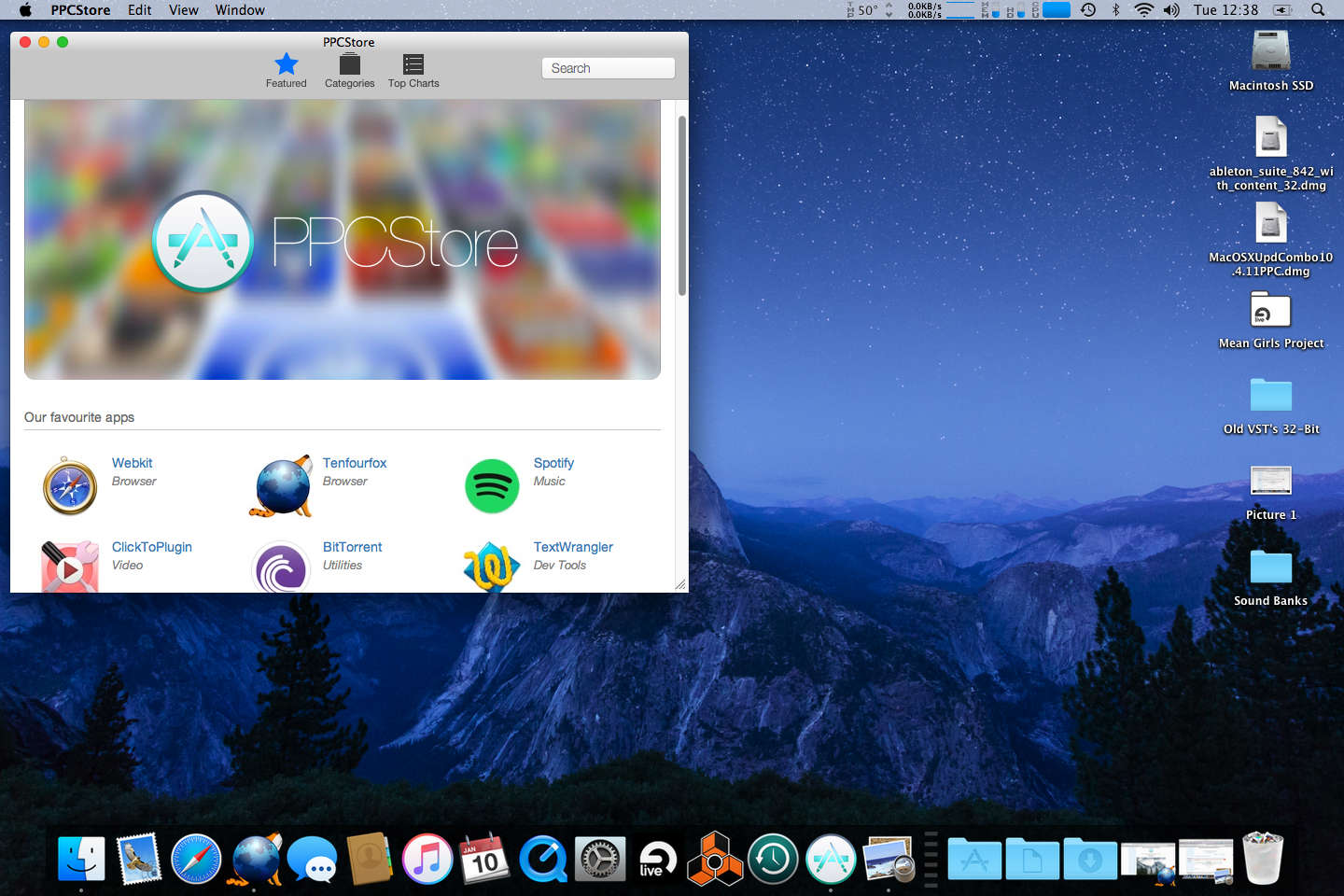The image size is (1344, 896).
Task: Select Sound Banks folder on desktop
Action: tap(1271, 578)
